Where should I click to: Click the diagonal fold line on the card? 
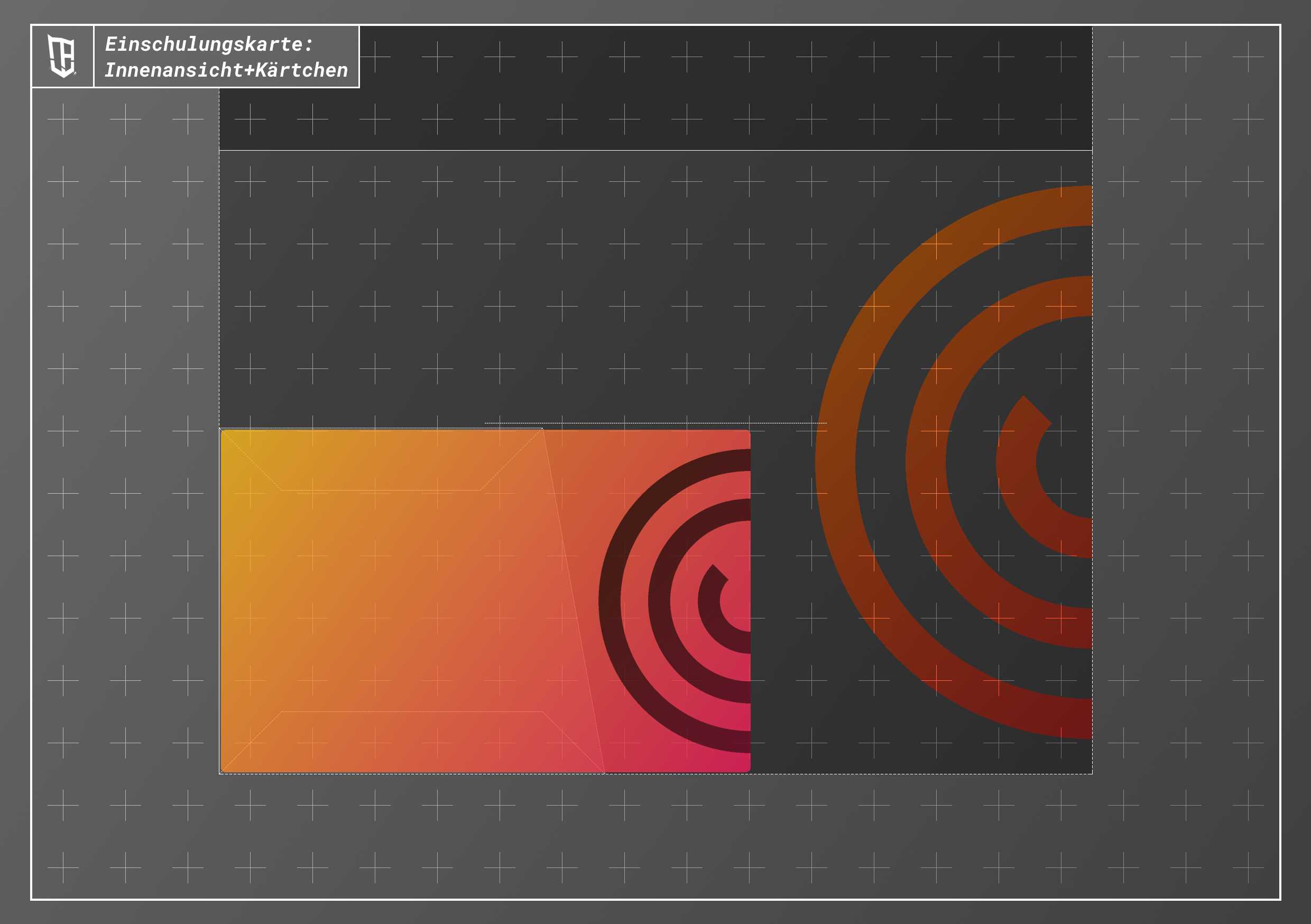[573, 599]
